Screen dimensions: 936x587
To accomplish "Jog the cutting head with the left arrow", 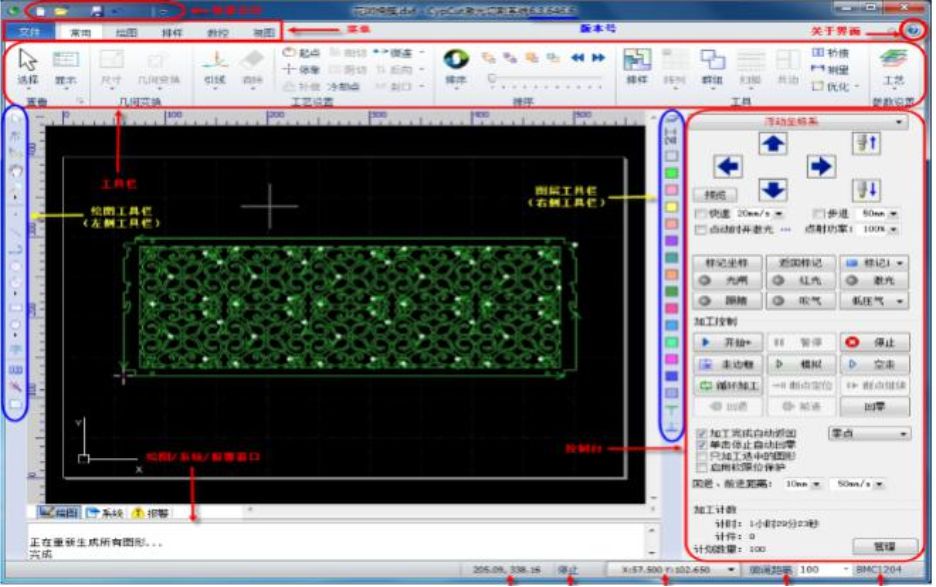I will click(728, 167).
